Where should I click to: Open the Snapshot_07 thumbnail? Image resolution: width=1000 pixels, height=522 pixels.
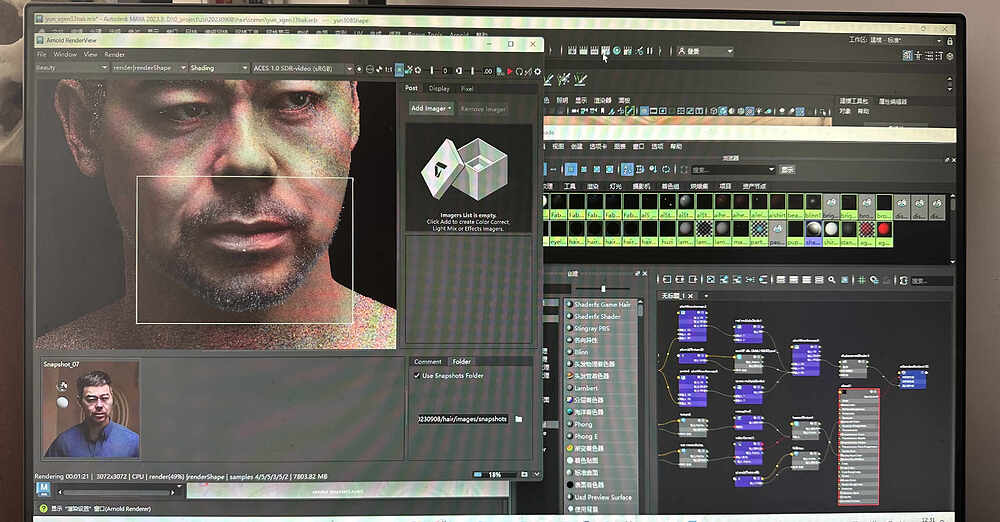point(91,409)
